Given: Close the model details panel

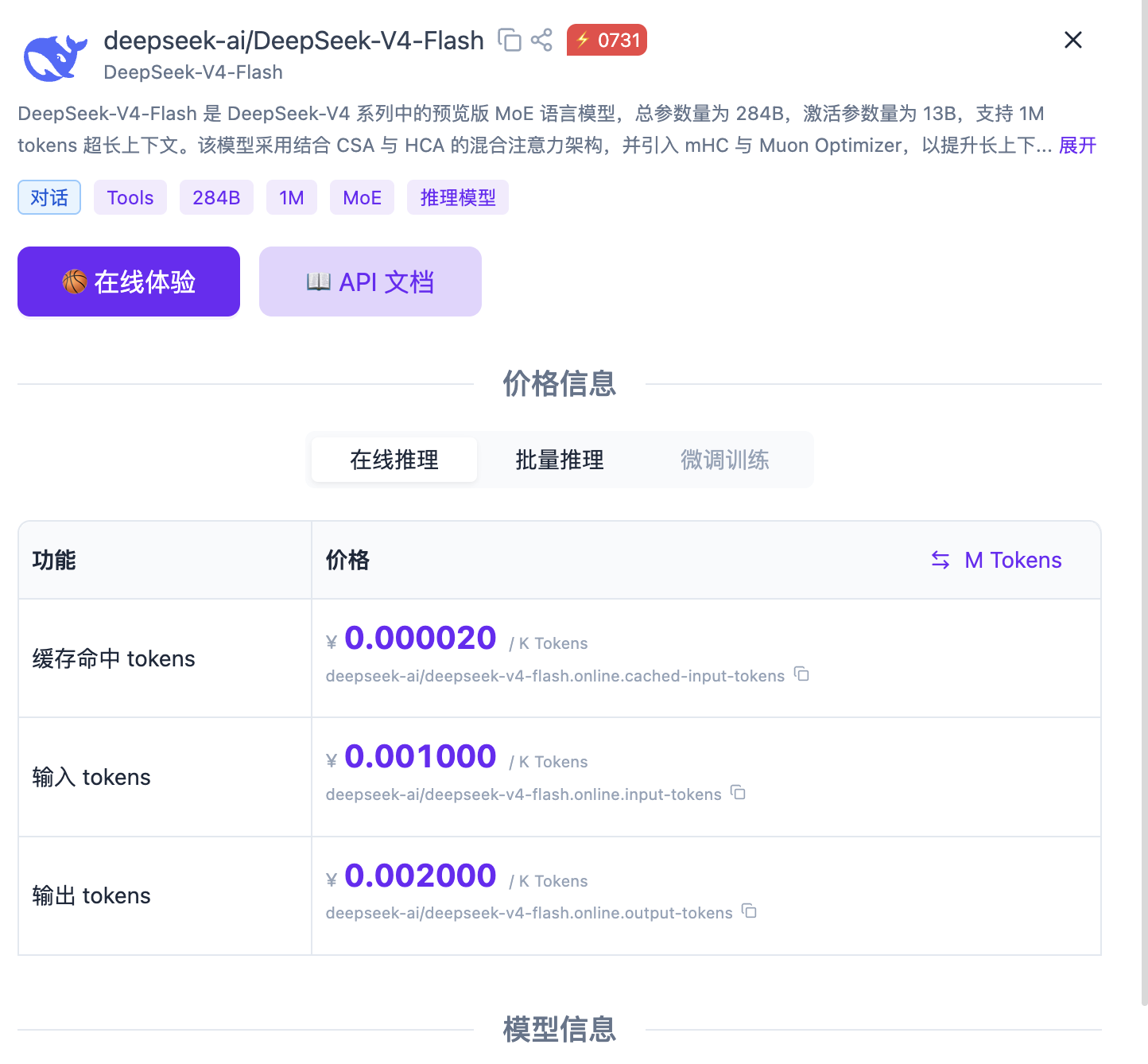Looking at the screenshot, I should click(1073, 40).
